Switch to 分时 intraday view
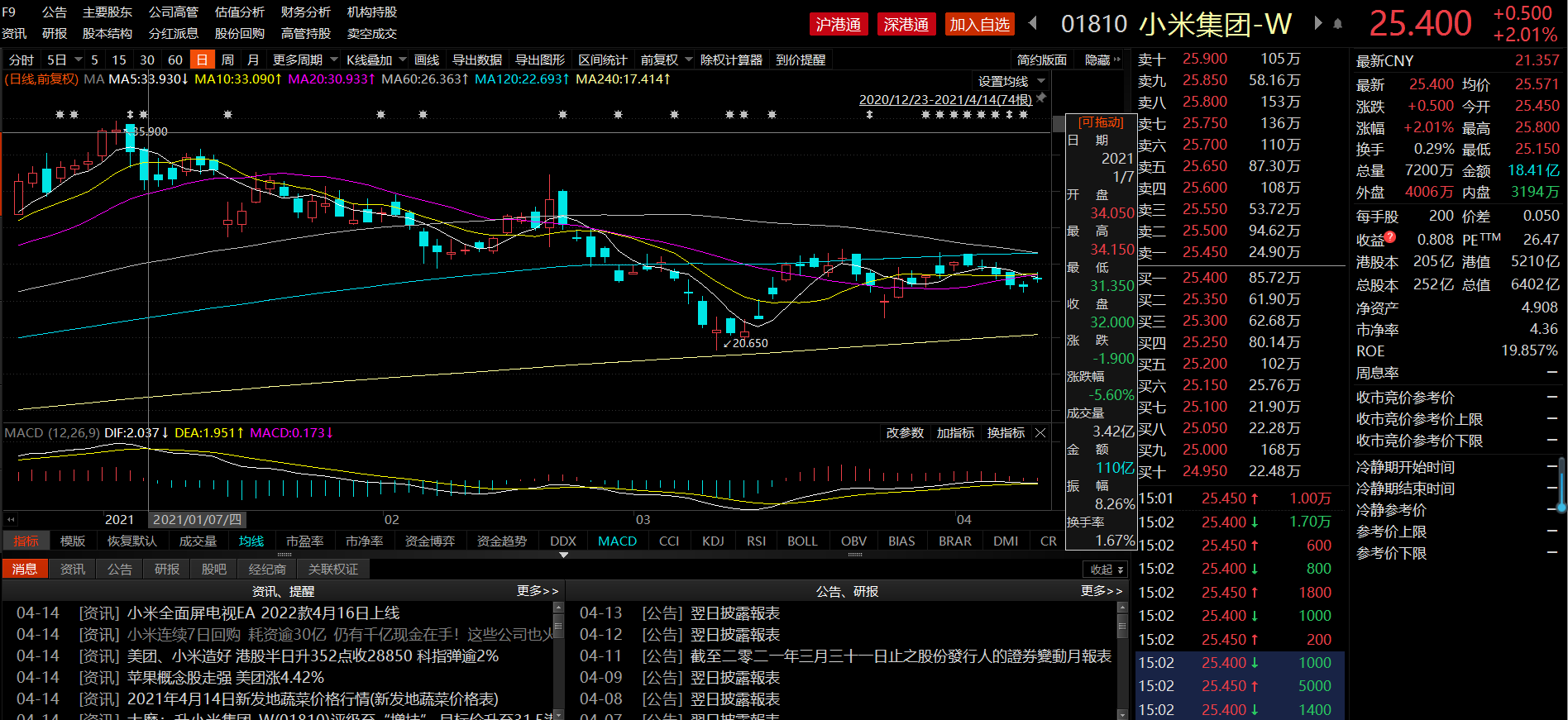The height and width of the screenshot is (720, 1568). point(22,60)
